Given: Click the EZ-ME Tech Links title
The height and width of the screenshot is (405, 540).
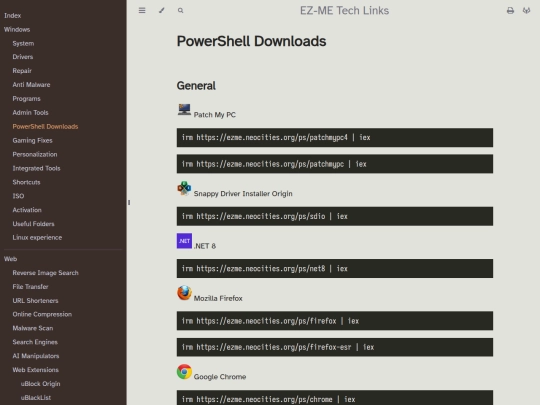Looking at the screenshot, I should [x=344, y=11].
